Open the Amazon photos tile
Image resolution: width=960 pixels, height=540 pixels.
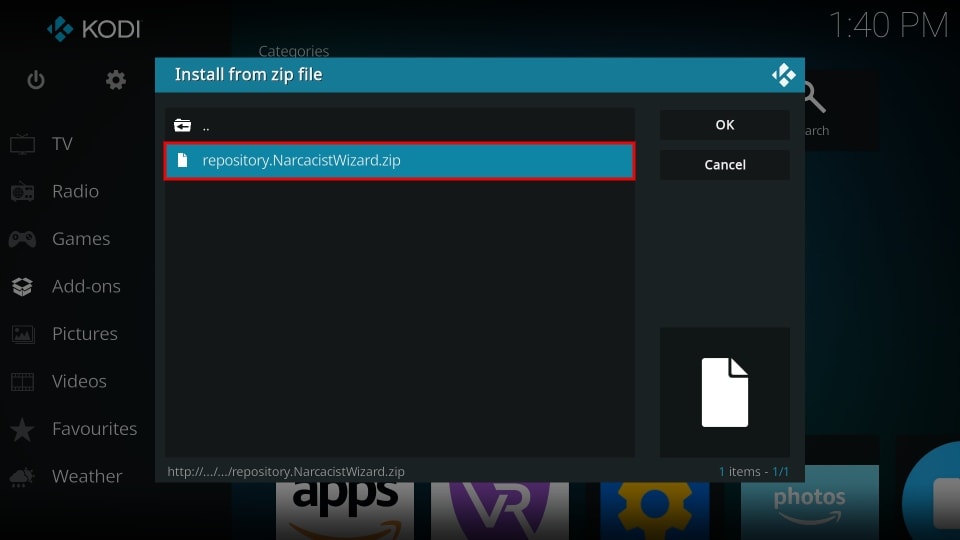tap(809, 503)
